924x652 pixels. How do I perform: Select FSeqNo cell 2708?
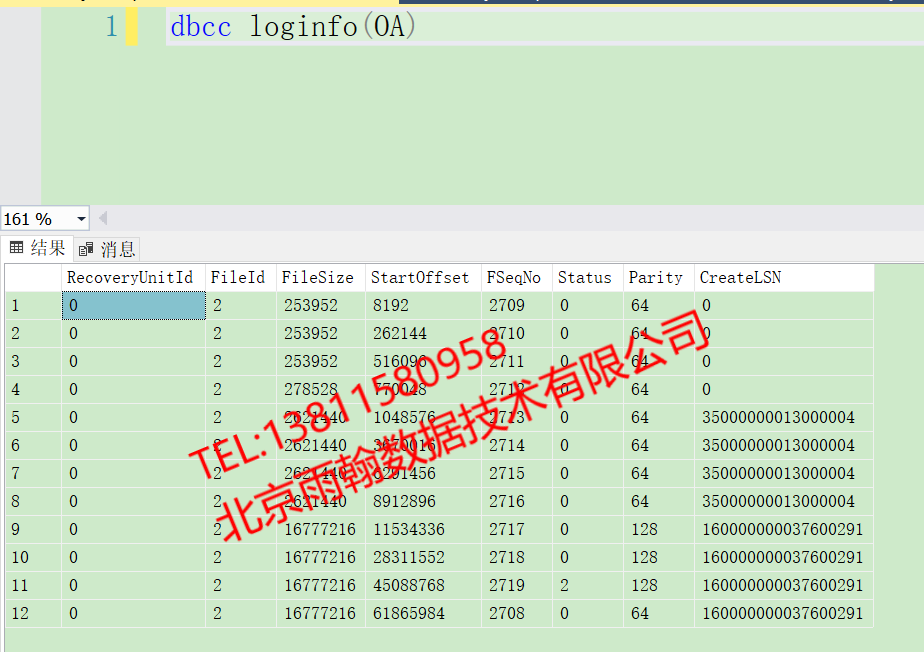(x=516, y=614)
